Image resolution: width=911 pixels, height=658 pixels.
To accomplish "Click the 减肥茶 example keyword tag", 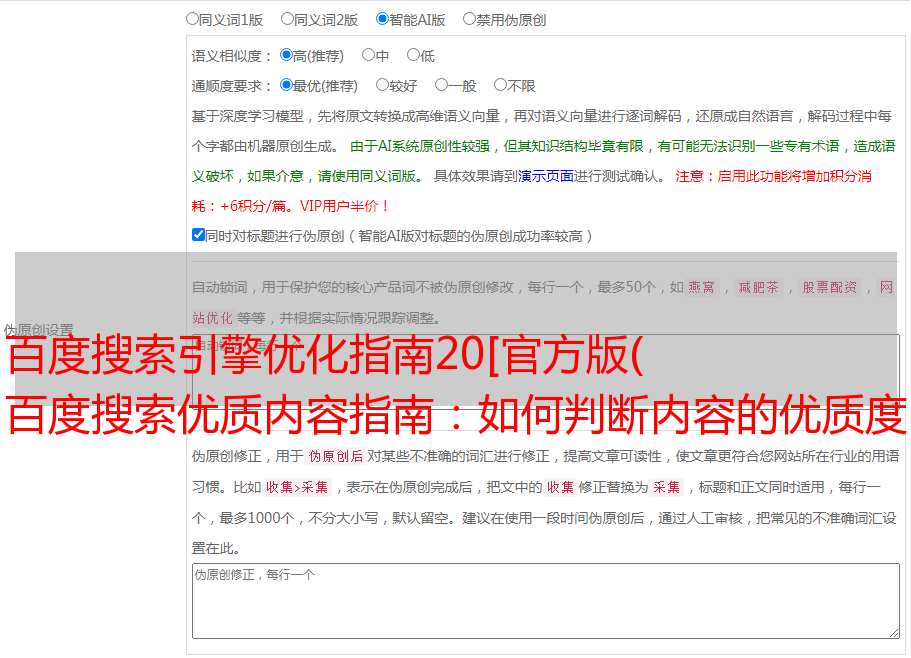I will pos(758,287).
